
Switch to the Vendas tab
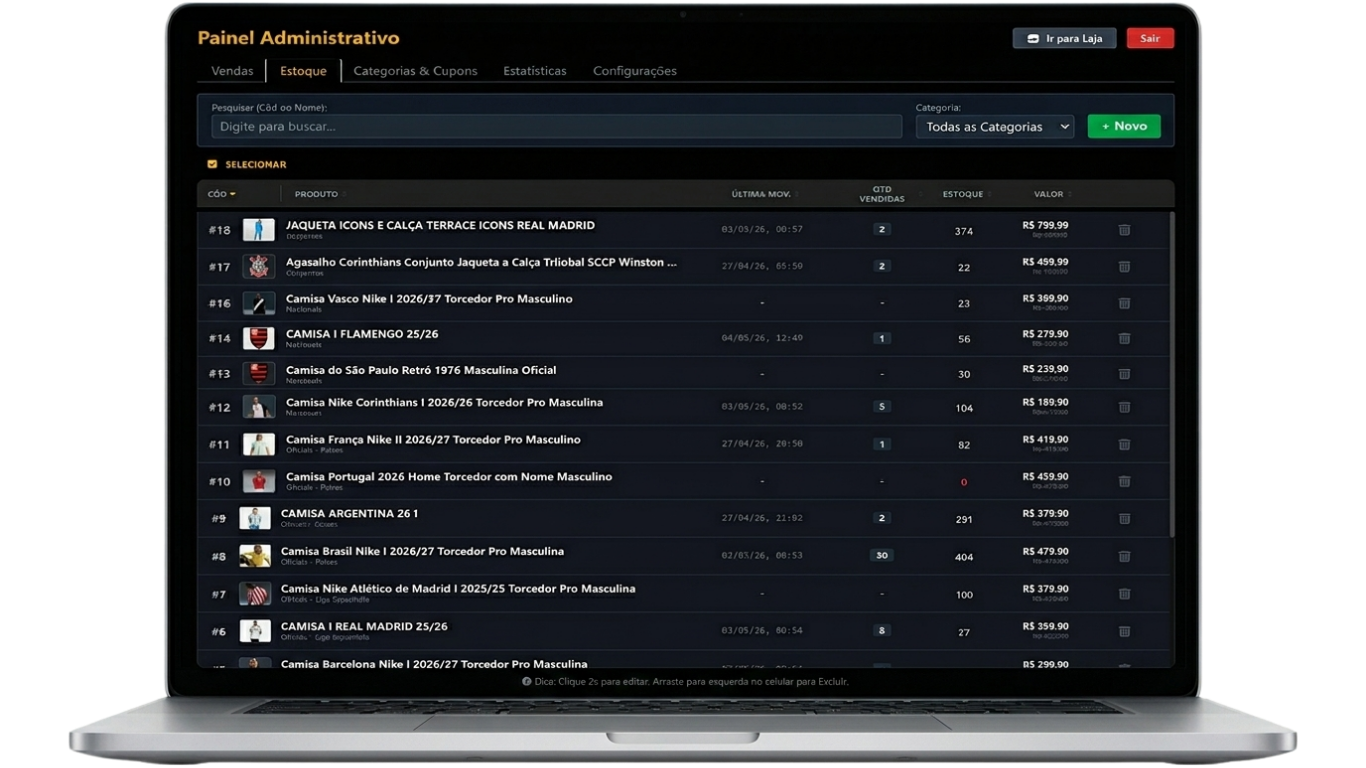click(232, 71)
